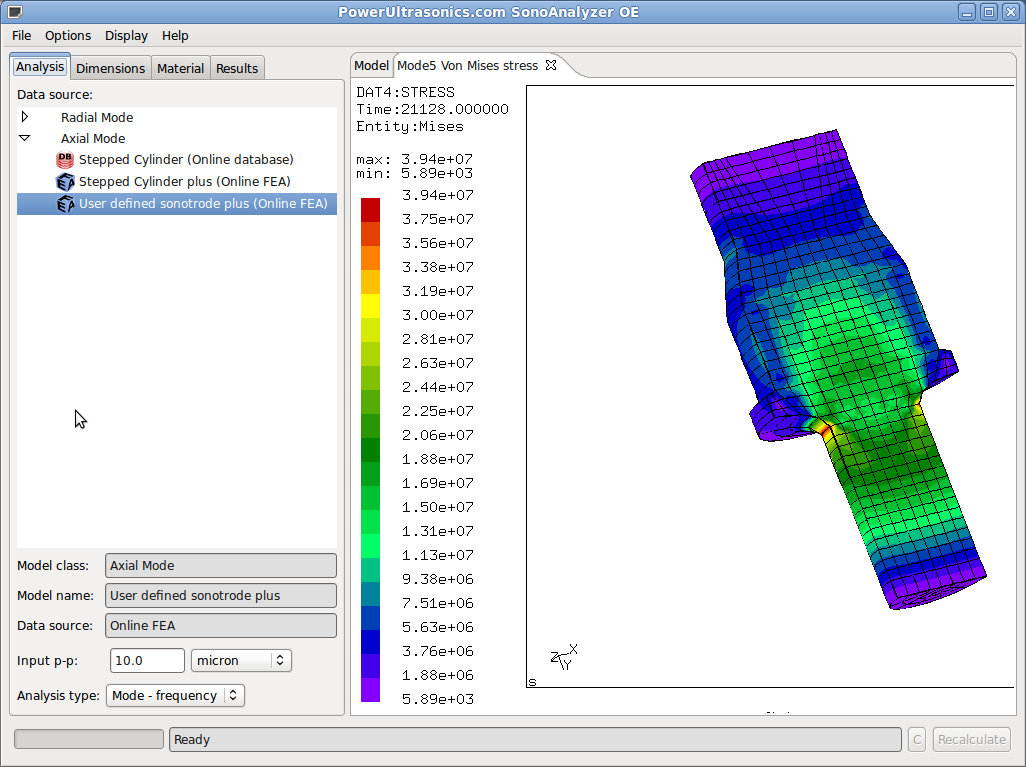Click the Time:21128.000000 text
1026x767 pixels.
433,109
